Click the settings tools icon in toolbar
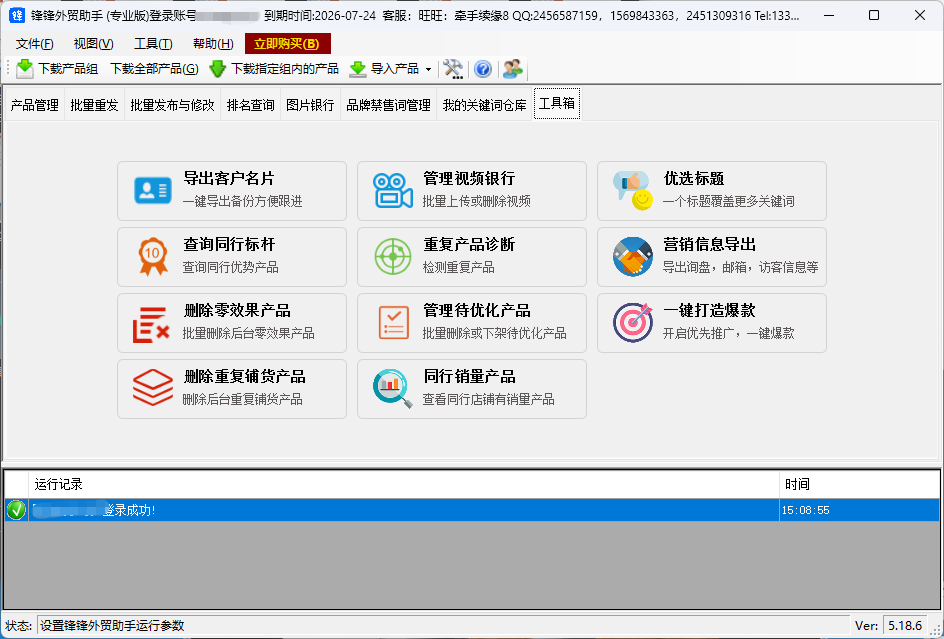The image size is (944, 639). tap(453, 69)
